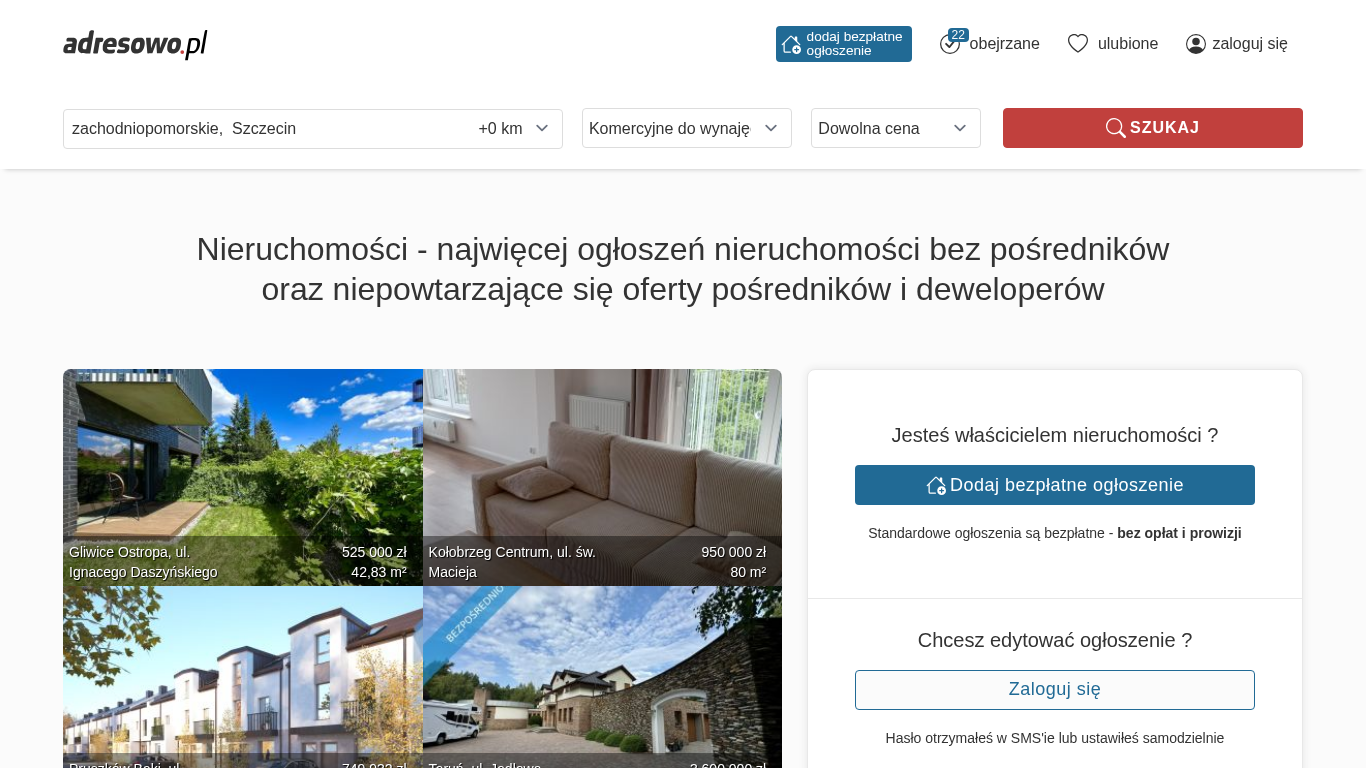
Task: Open the white townhouses listing photo
Action: [243, 677]
